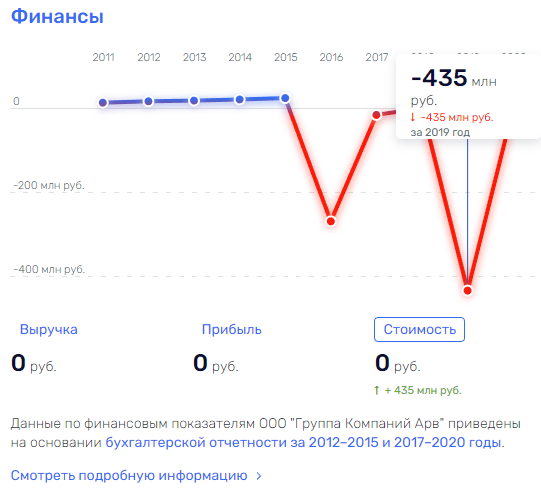This screenshot has height=491, width=541.
Task: Click the 2017 year axis label
Action: click(377, 57)
